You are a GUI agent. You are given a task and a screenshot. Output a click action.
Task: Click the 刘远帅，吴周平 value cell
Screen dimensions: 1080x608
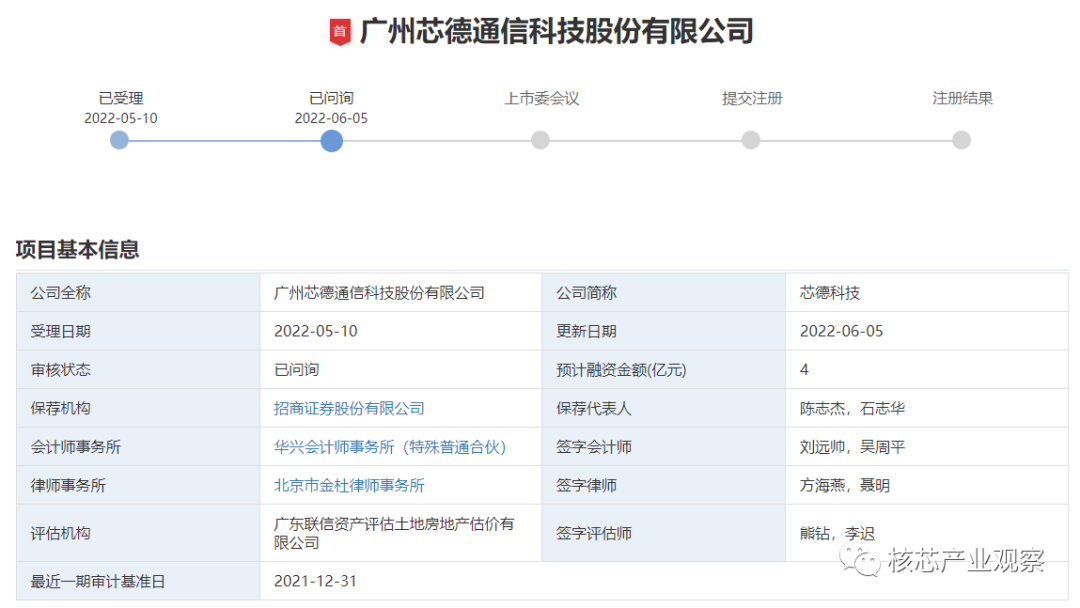[x=926, y=447]
